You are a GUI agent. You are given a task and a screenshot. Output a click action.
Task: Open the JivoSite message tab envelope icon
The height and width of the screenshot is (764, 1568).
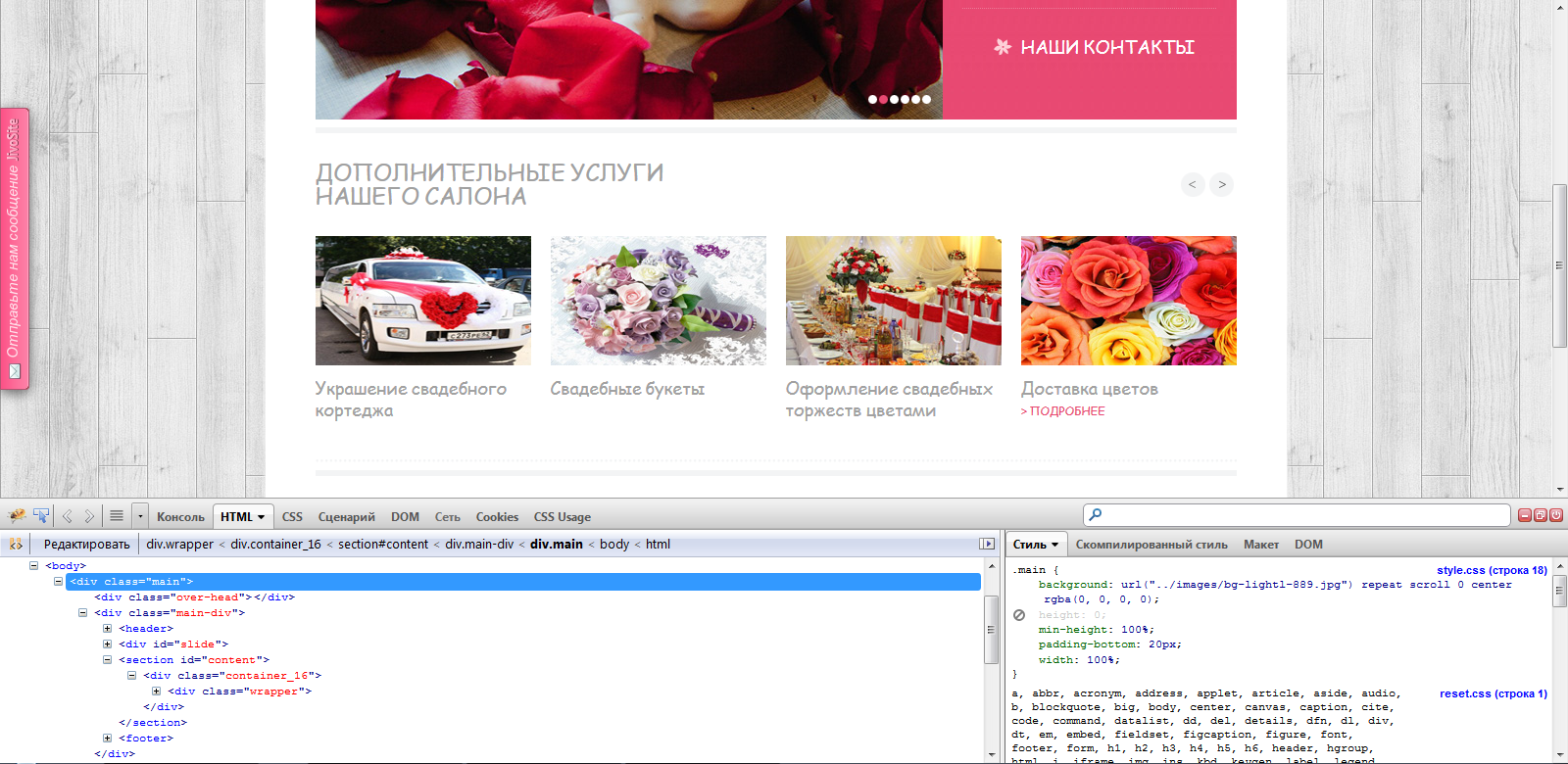pos(15,371)
